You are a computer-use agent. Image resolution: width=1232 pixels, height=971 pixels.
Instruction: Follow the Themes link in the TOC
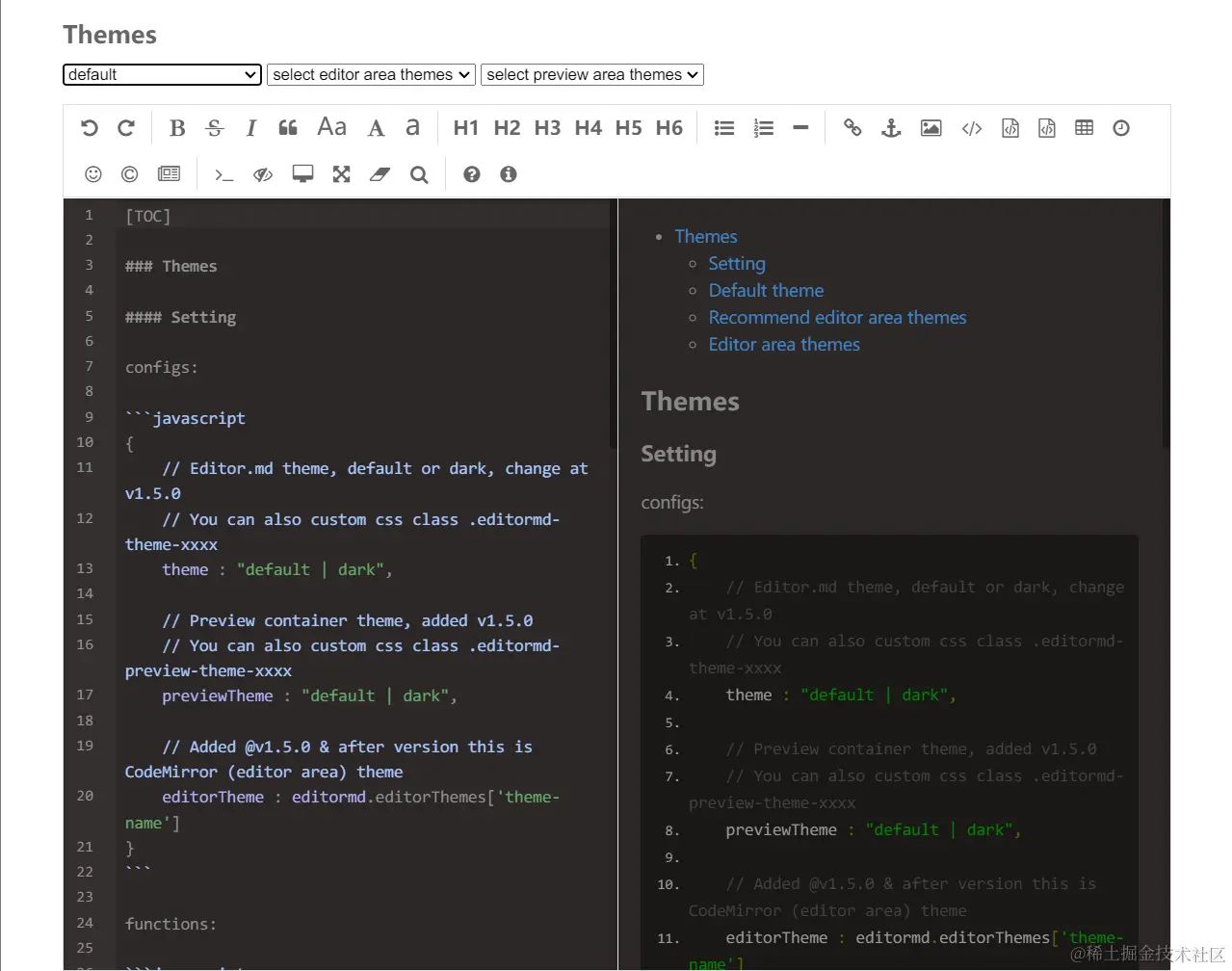coord(706,237)
